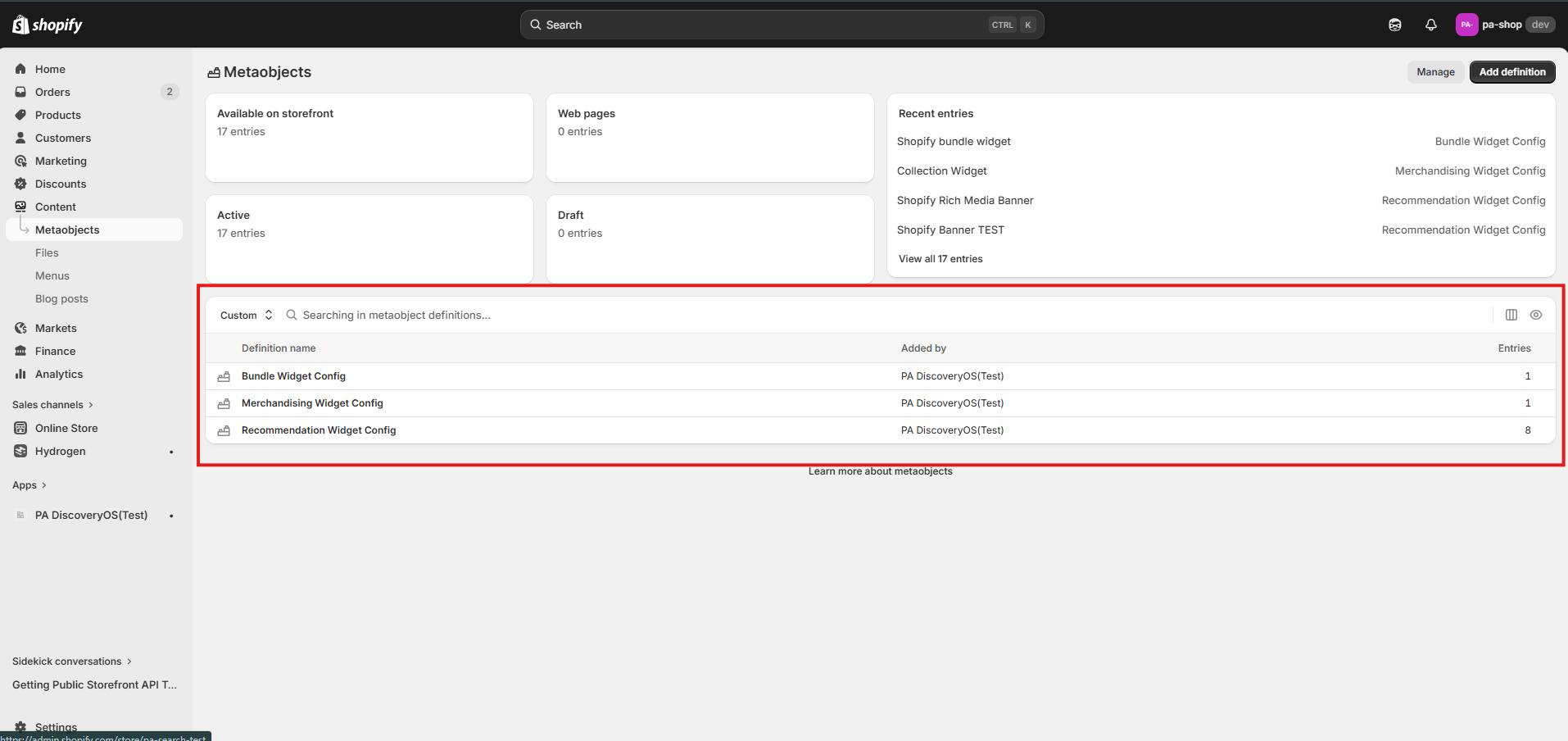Screen dimensions: 1568x741
Task: Open the edit columns icon
Action: click(x=1511, y=315)
